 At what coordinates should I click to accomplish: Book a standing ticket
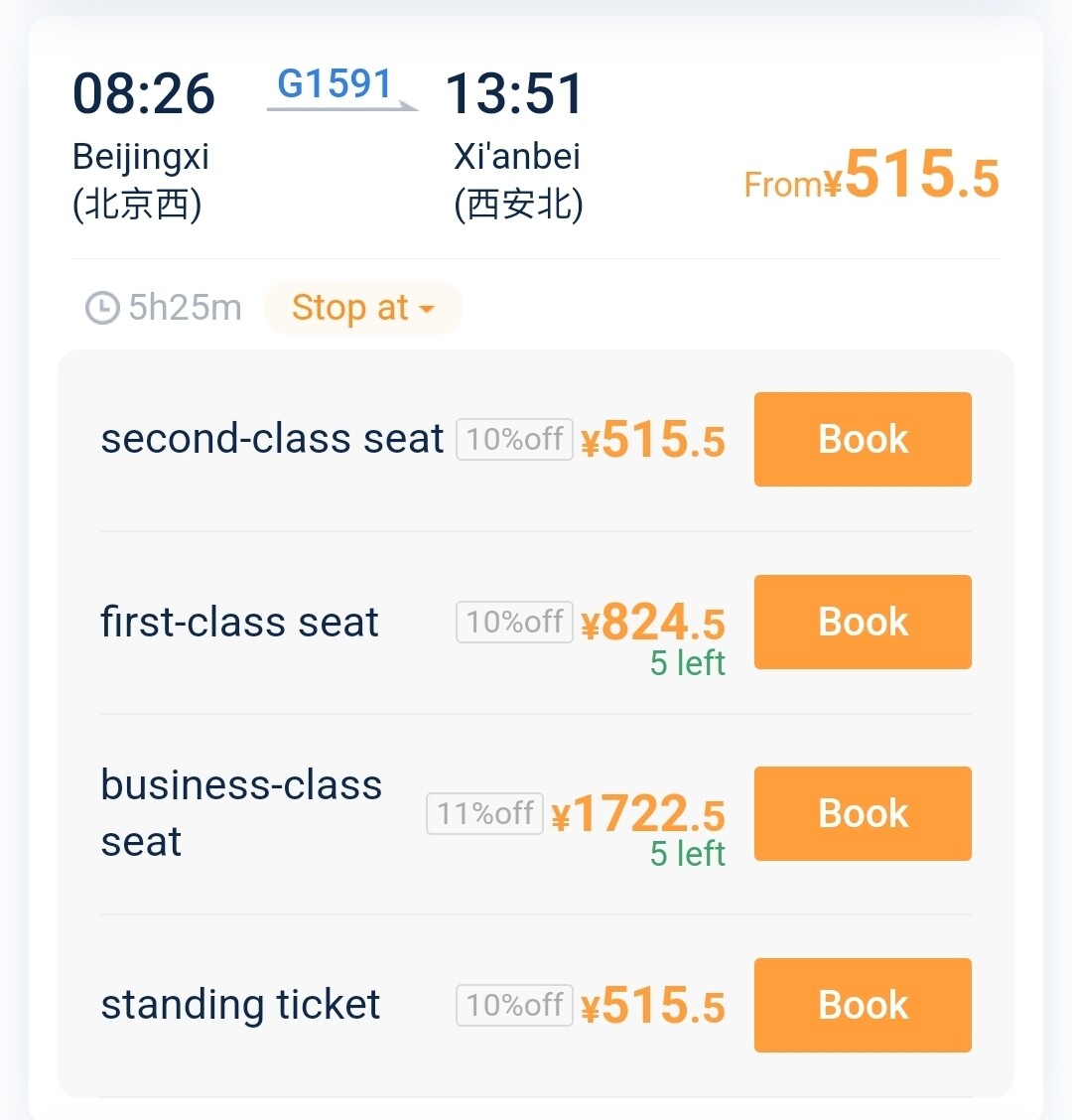863,1005
